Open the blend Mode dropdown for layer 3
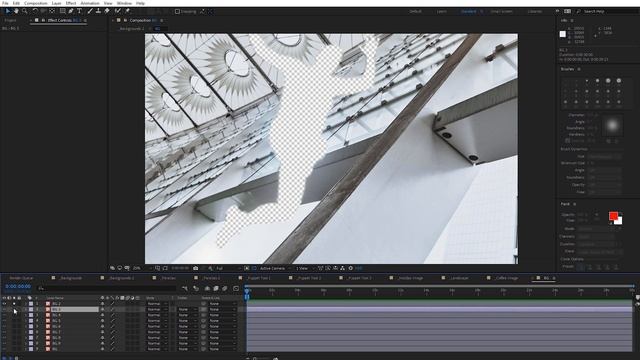Viewport: 640px width, 360px height. click(x=157, y=315)
